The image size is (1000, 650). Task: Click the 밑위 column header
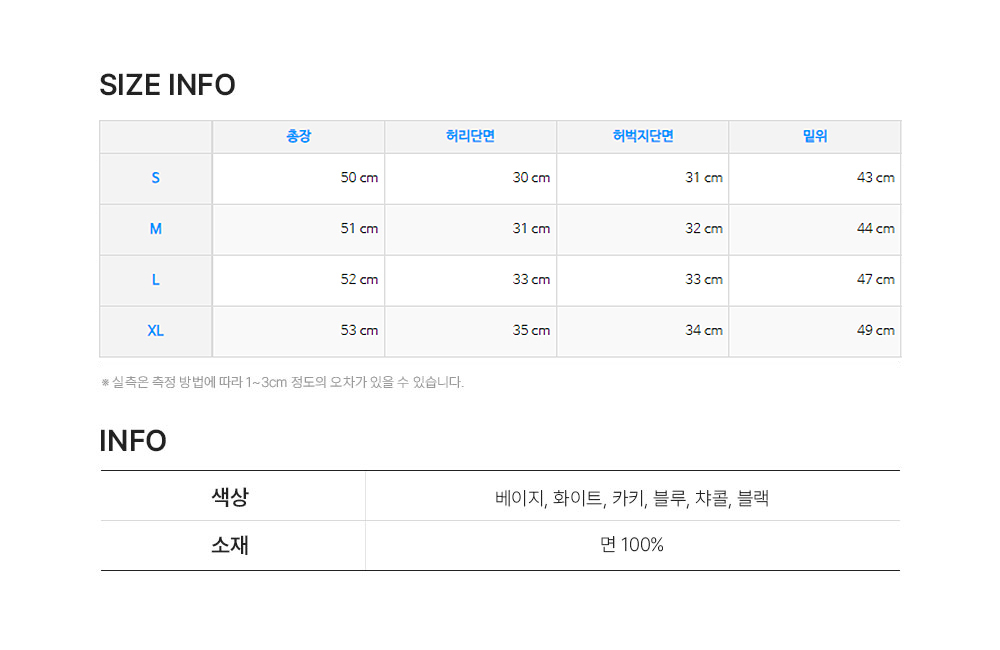(x=815, y=137)
